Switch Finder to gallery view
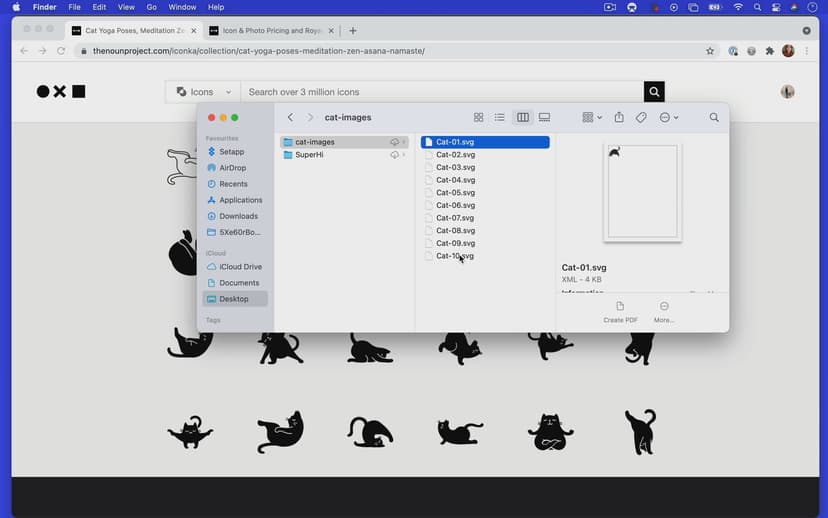Screen dimensions: 828x518 click(x=544, y=118)
